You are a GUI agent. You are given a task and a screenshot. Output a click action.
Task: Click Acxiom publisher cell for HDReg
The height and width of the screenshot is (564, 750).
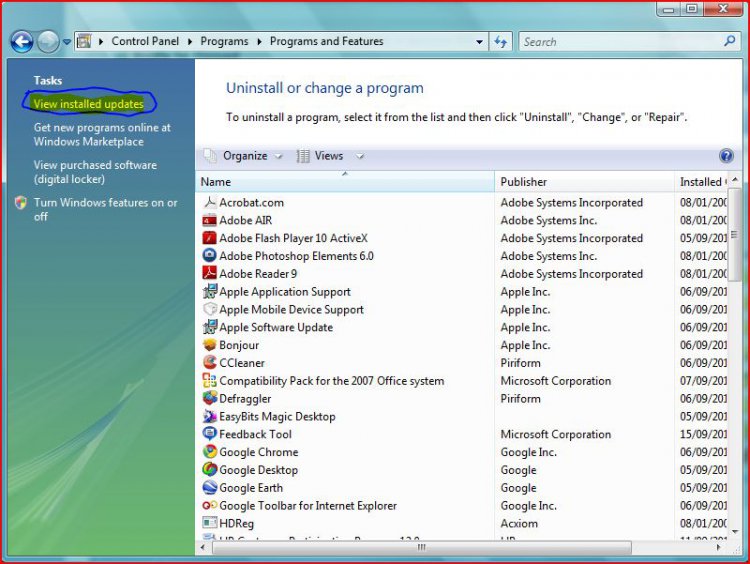(x=519, y=523)
